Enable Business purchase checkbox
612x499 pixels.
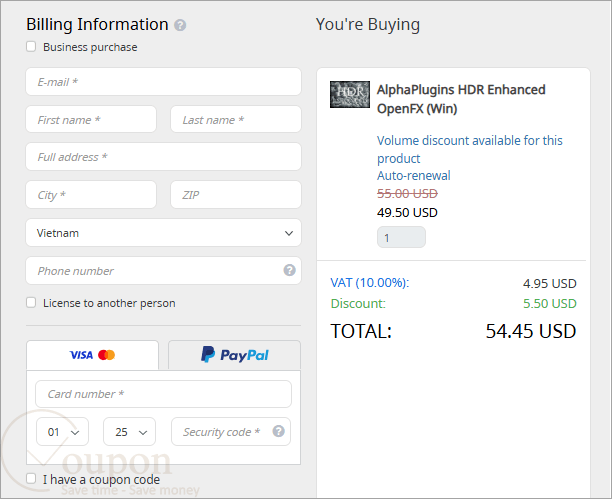pos(31,47)
